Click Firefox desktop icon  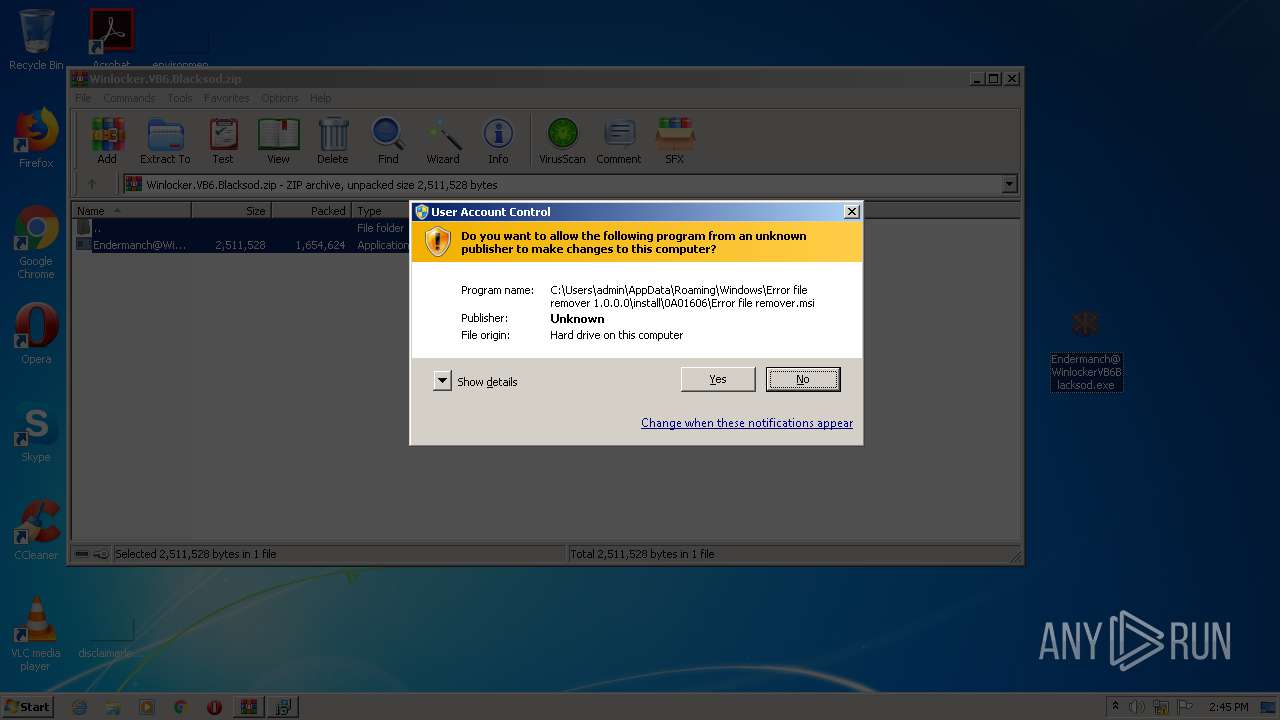tap(36, 138)
